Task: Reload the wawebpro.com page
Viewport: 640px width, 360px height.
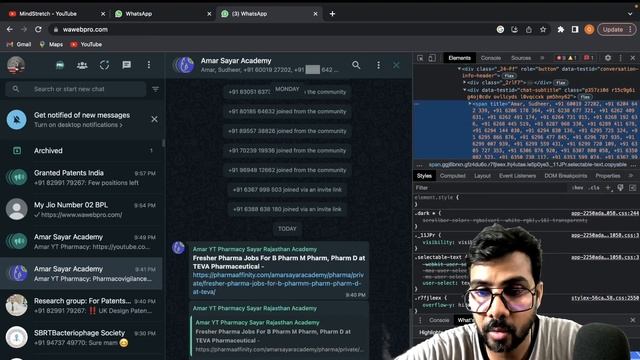Action: (x=38, y=29)
